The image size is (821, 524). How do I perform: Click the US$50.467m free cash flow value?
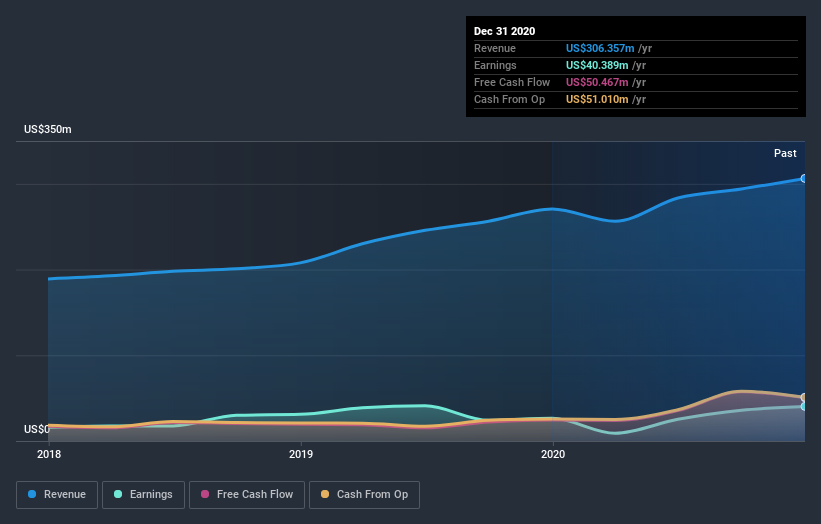(x=597, y=82)
